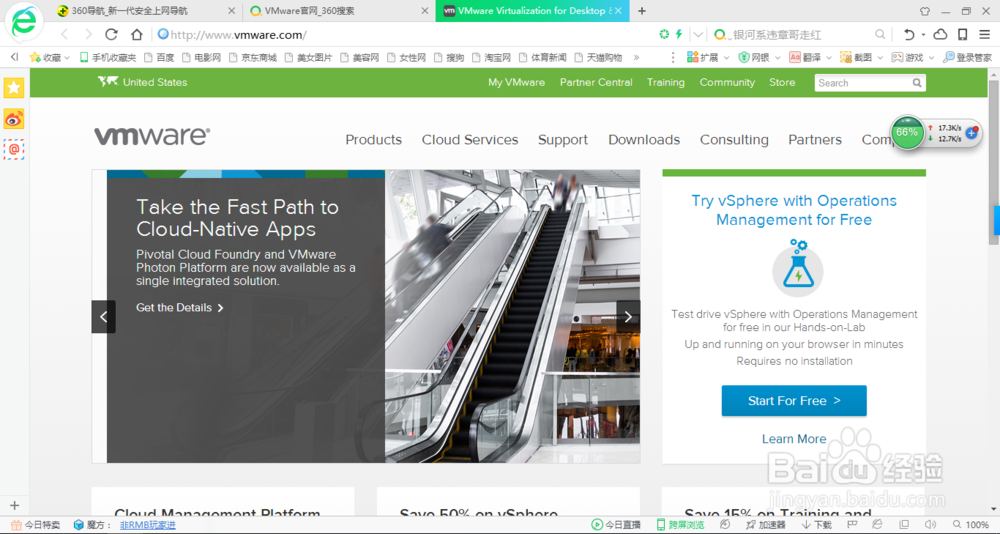
Task: Open the new tab plus button
Action: [642, 11]
